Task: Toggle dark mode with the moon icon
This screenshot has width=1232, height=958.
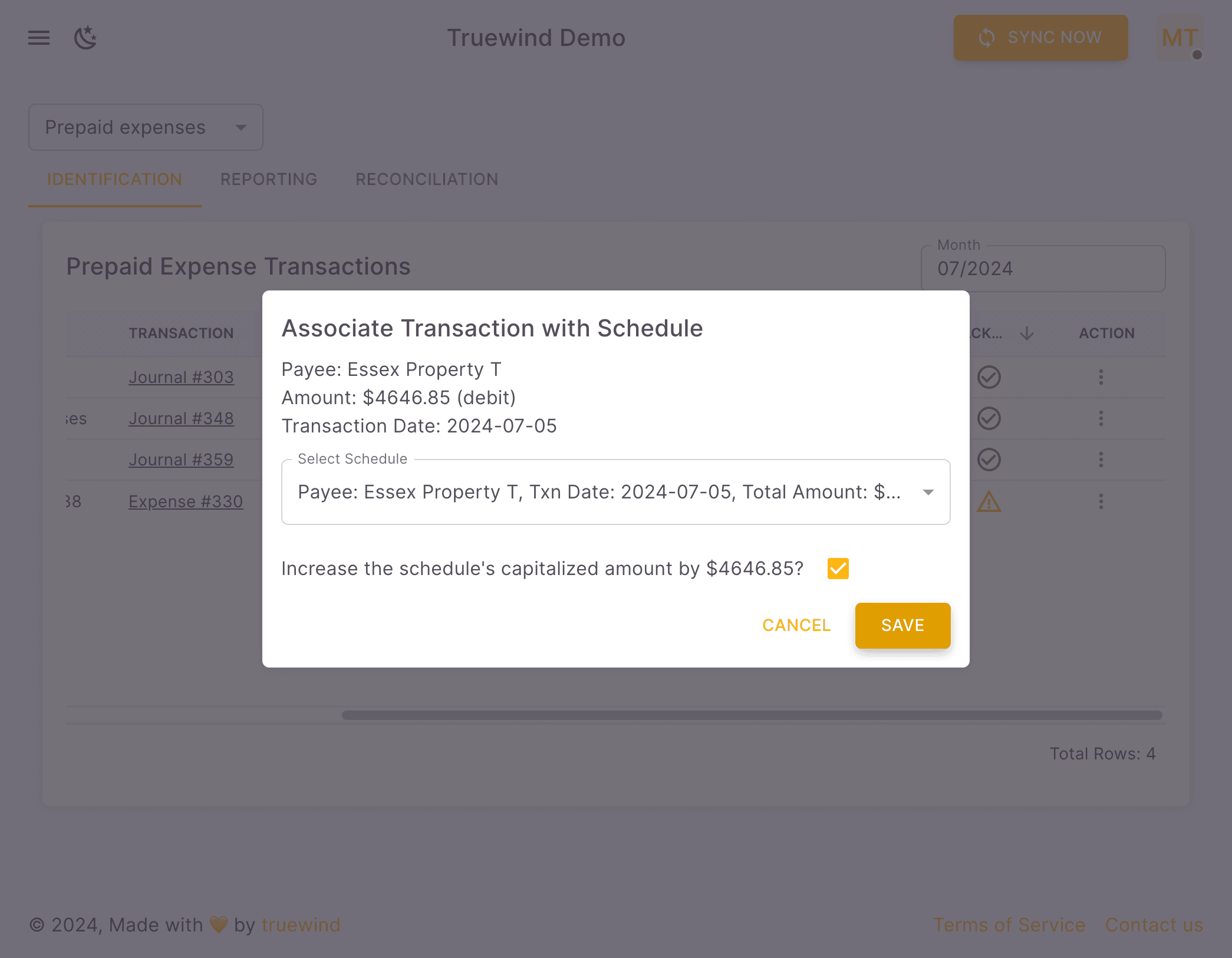Action: coord(85,37)
